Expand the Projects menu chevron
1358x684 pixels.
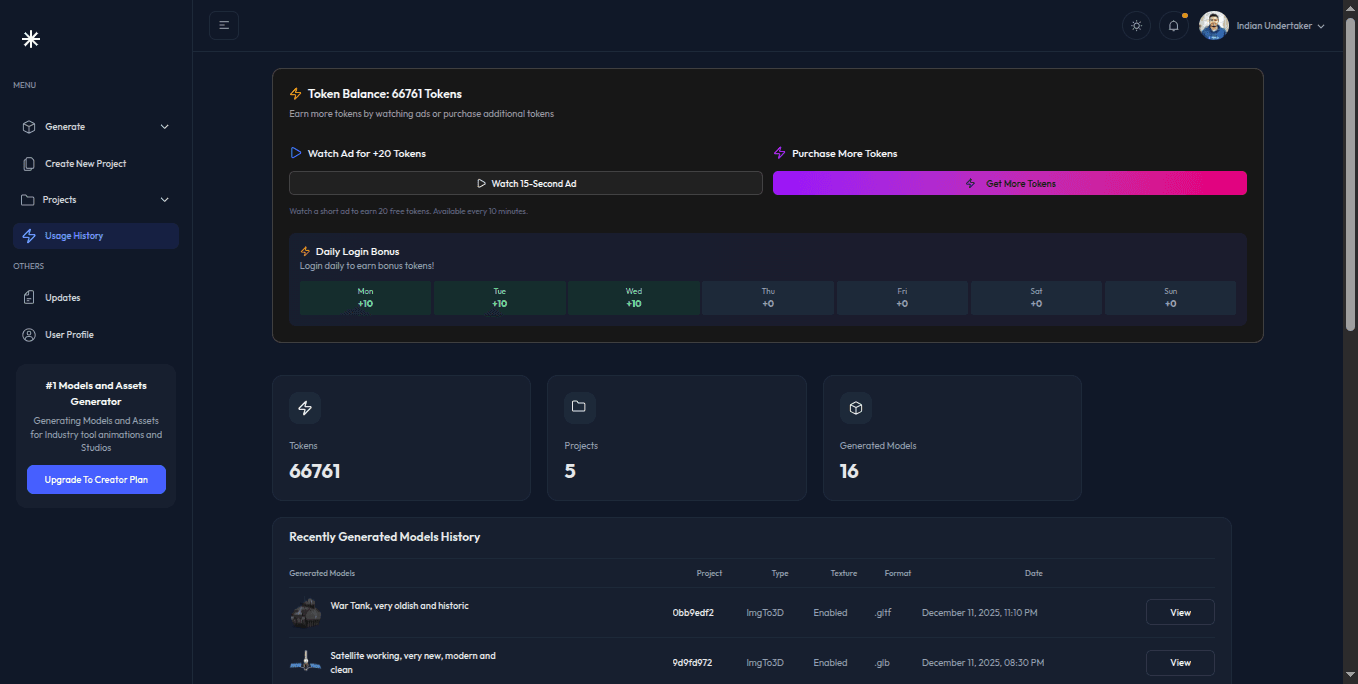pyautogui.click(x=165, y=200)
